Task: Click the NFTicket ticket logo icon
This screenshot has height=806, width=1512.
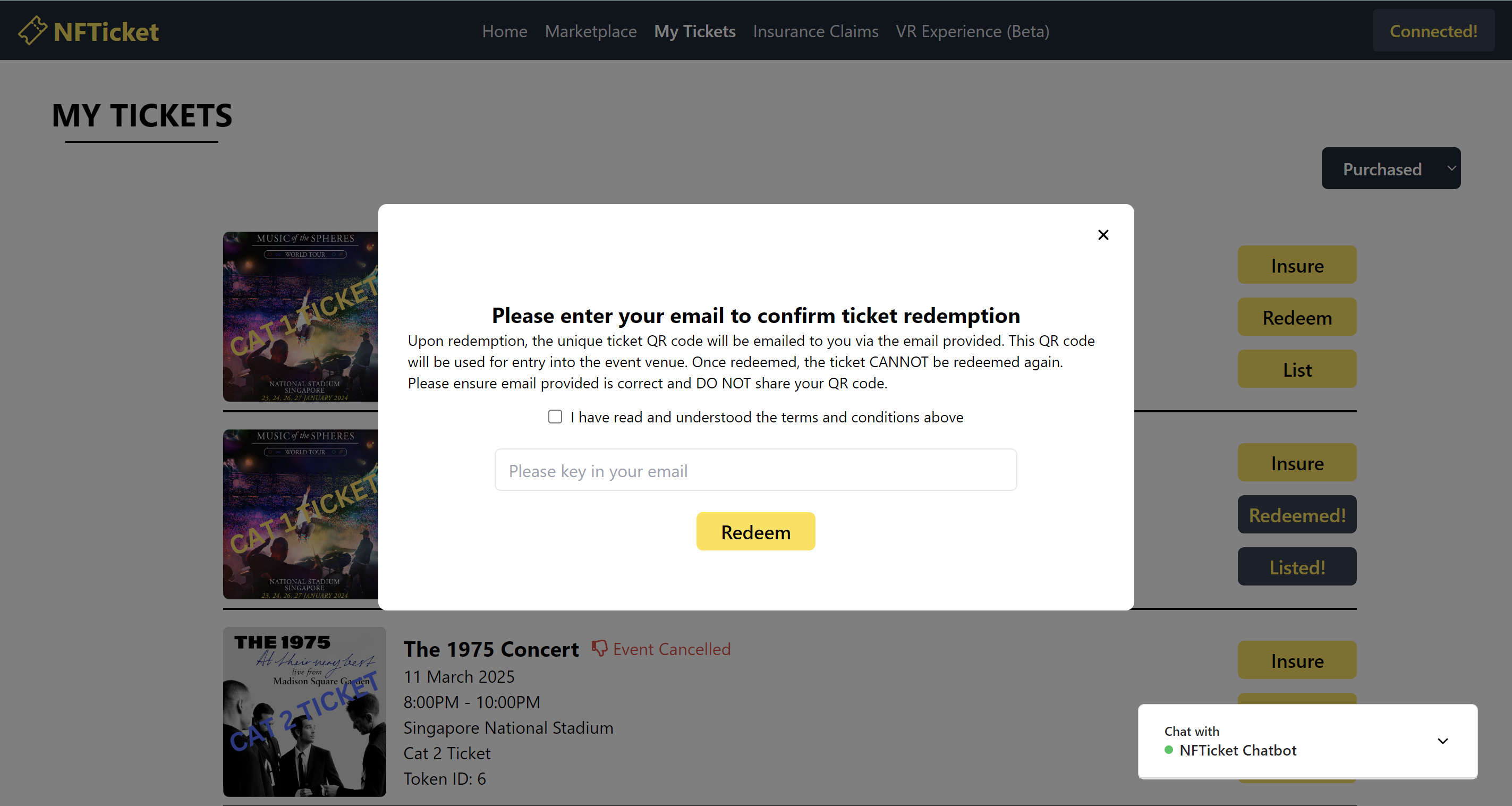Action: click(x=32, y=30)
